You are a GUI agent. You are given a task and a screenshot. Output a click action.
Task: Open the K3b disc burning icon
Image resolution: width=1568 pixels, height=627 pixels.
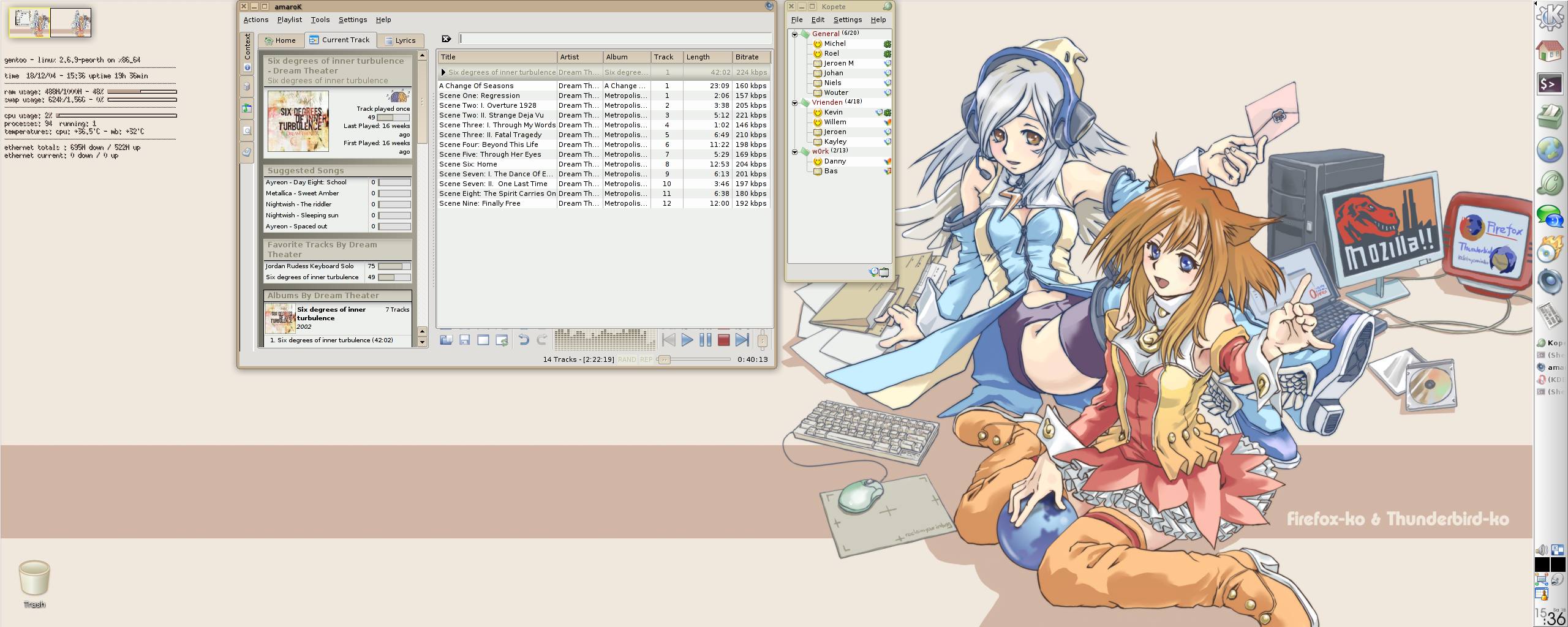point(1550,249)
